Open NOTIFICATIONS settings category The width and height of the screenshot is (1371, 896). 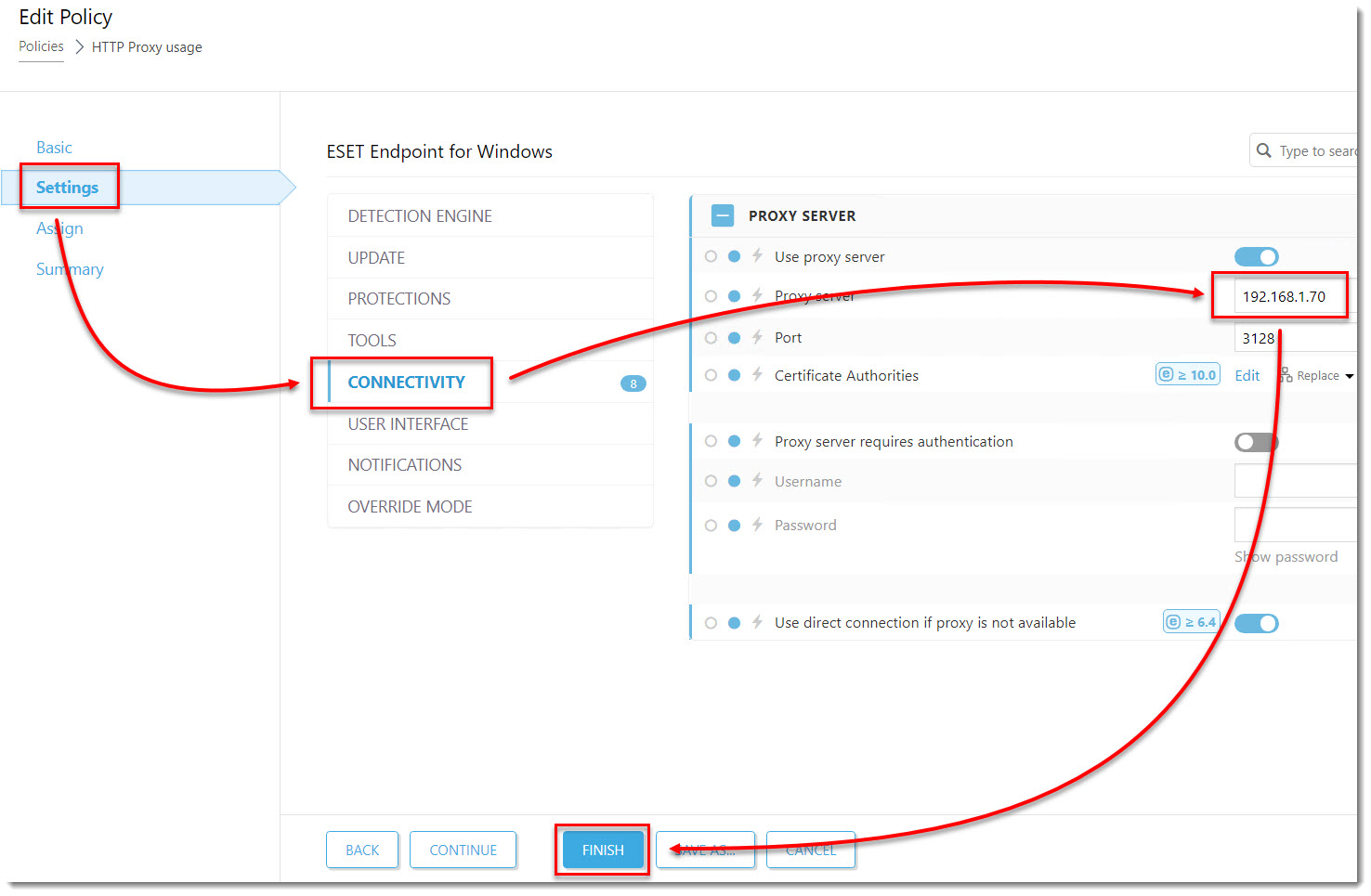[490, 465]
